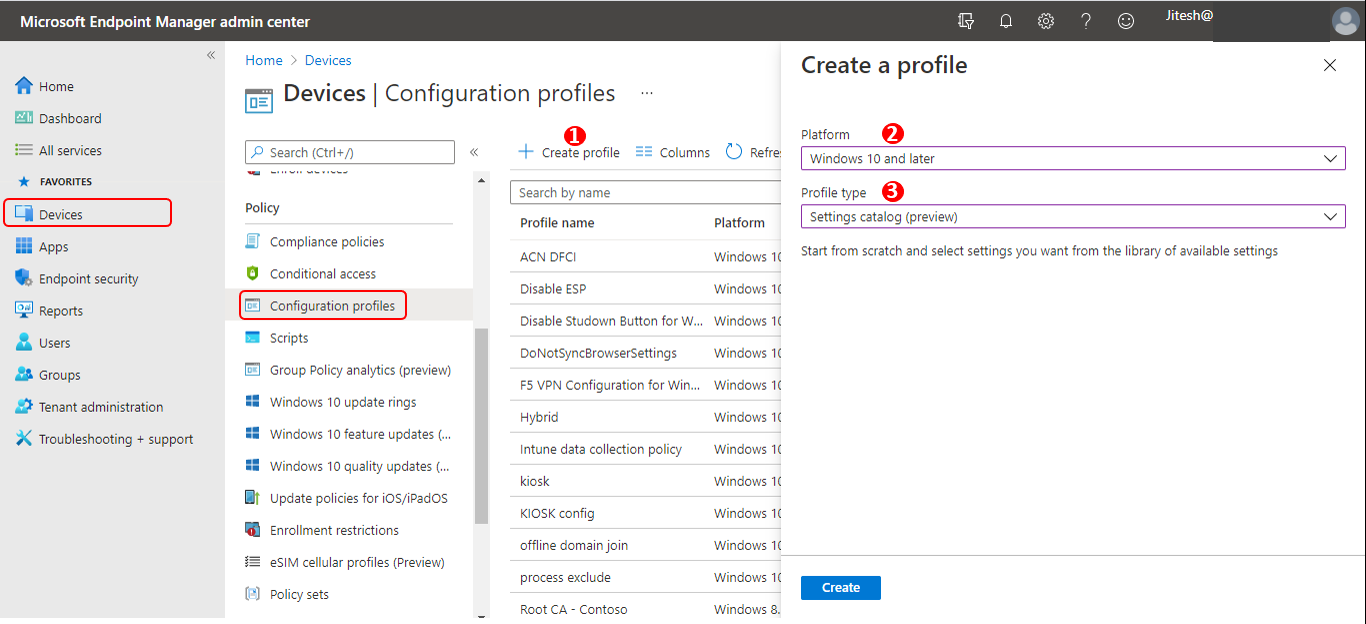Click the Dashboard chart icon
1366x624 pixels.
pyautogui.click(x=24, y=118)
